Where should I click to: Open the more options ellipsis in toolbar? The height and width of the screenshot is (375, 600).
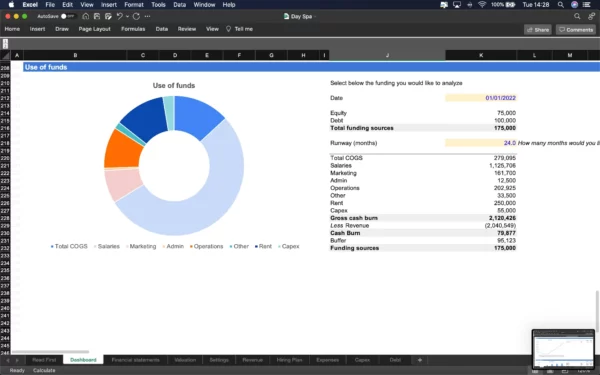pyautogui.click(x=147, y=16)
